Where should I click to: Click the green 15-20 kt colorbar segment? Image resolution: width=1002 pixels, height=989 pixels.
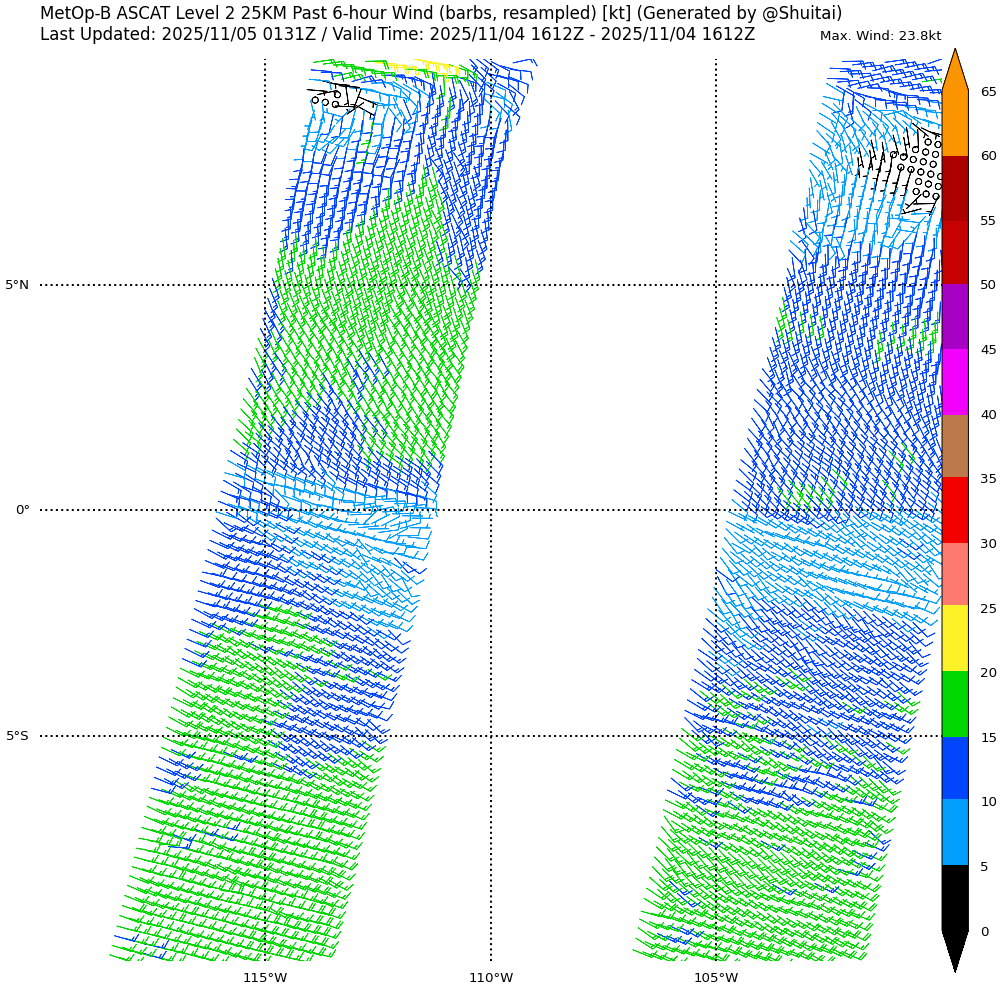click(954, 704)
